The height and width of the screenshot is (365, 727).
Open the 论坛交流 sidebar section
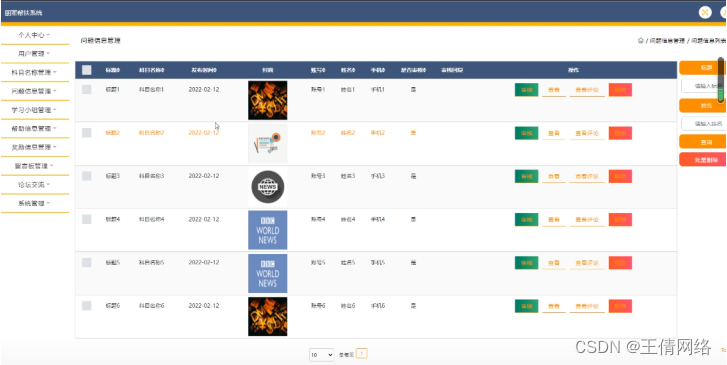click(34, 185)
